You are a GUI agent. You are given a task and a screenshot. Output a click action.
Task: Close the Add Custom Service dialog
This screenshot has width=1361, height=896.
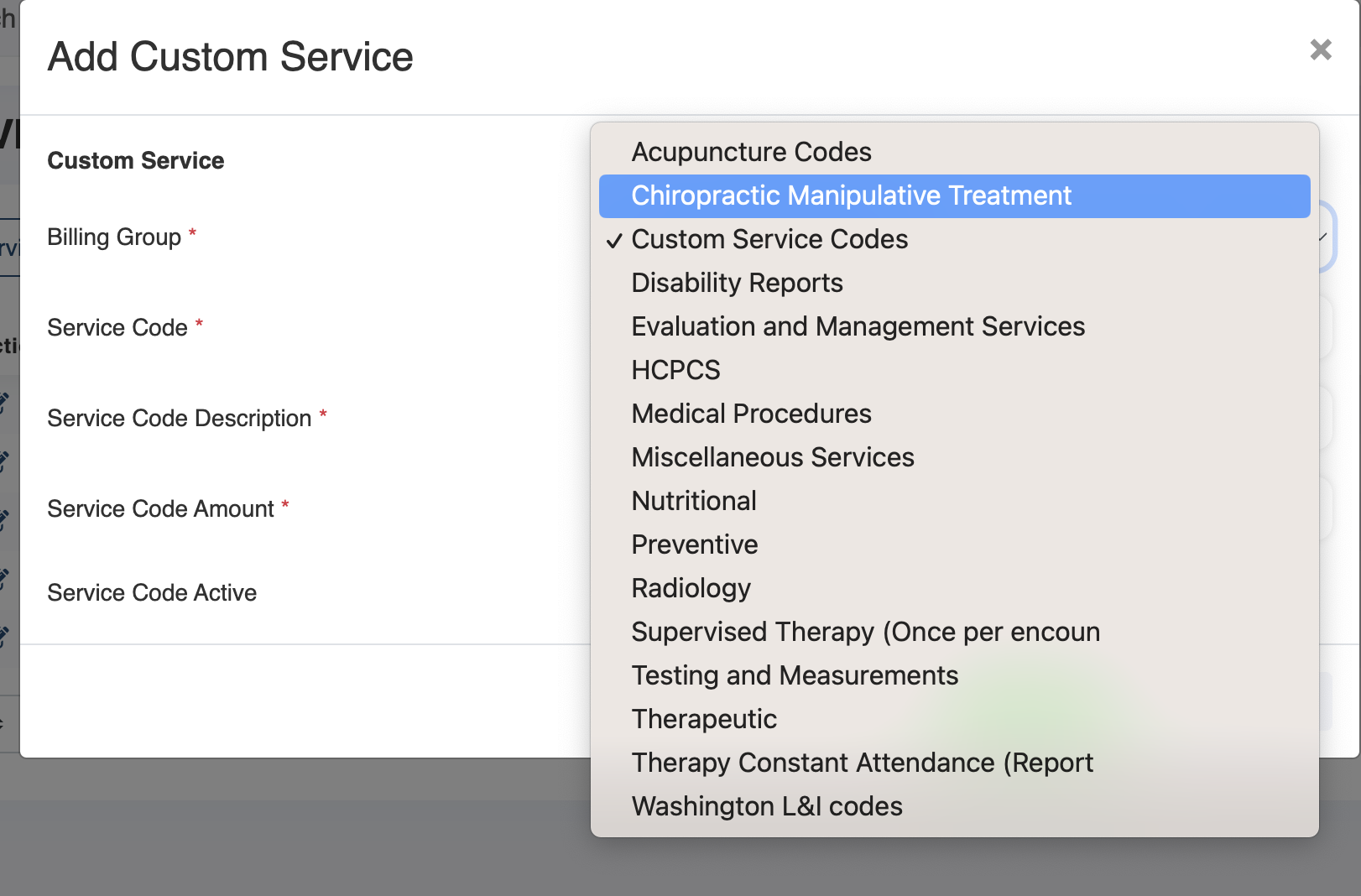tap(1320, 50)
